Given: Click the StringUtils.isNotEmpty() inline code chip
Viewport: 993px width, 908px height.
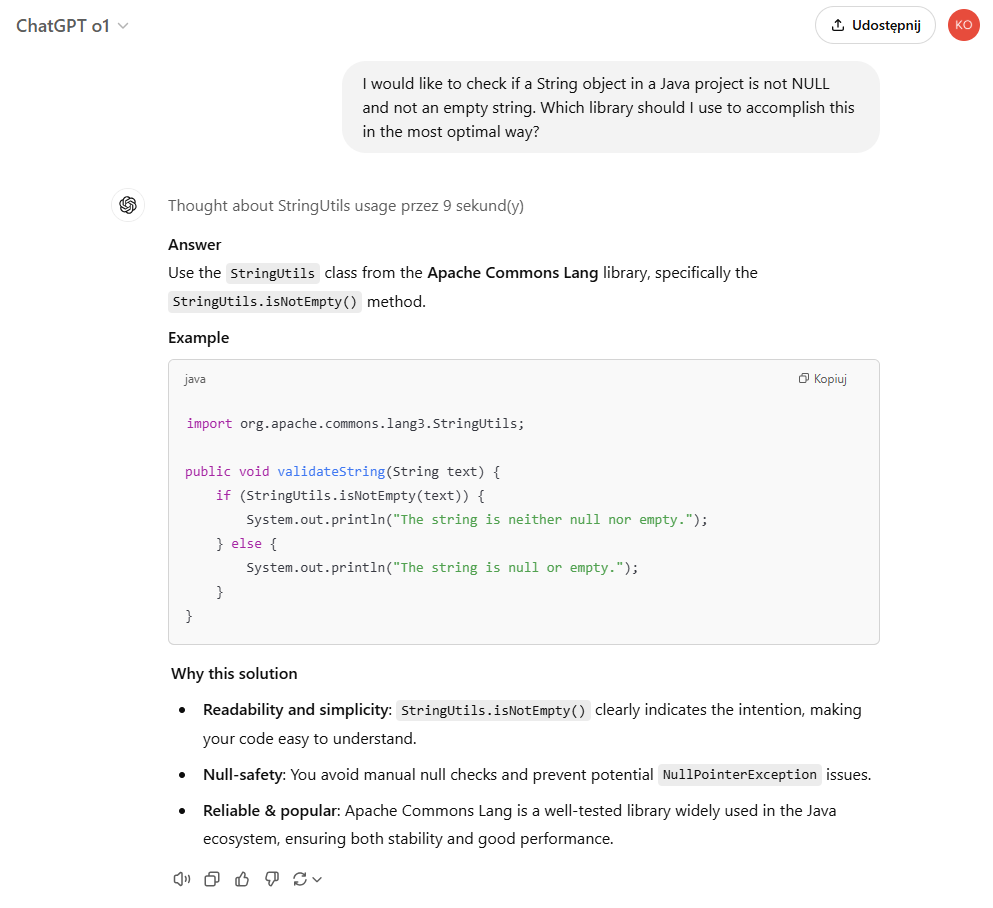Looking at the screenshot, I should click(x=265, y=301).
